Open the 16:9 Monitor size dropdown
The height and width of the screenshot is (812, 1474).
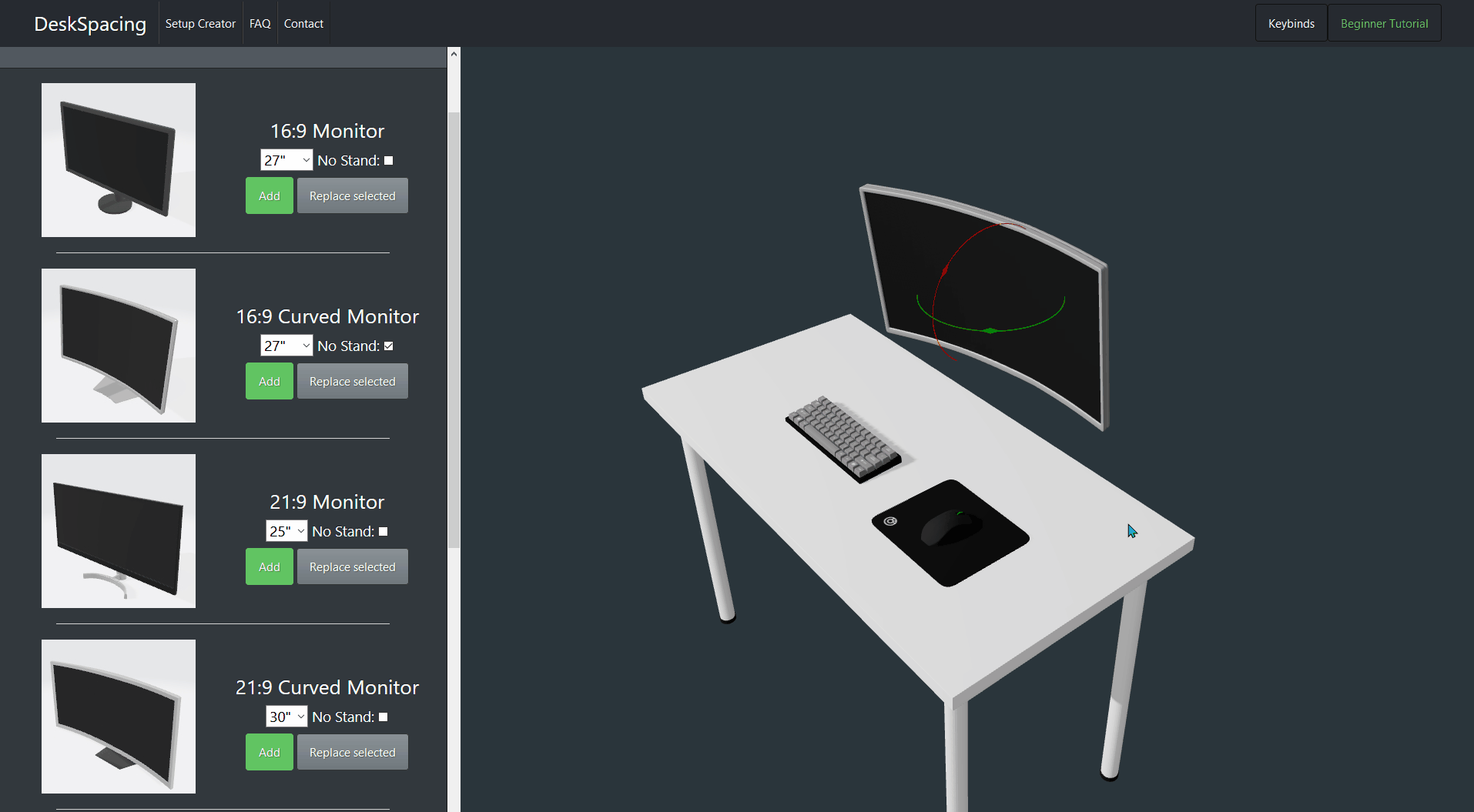tap(286, 160)
